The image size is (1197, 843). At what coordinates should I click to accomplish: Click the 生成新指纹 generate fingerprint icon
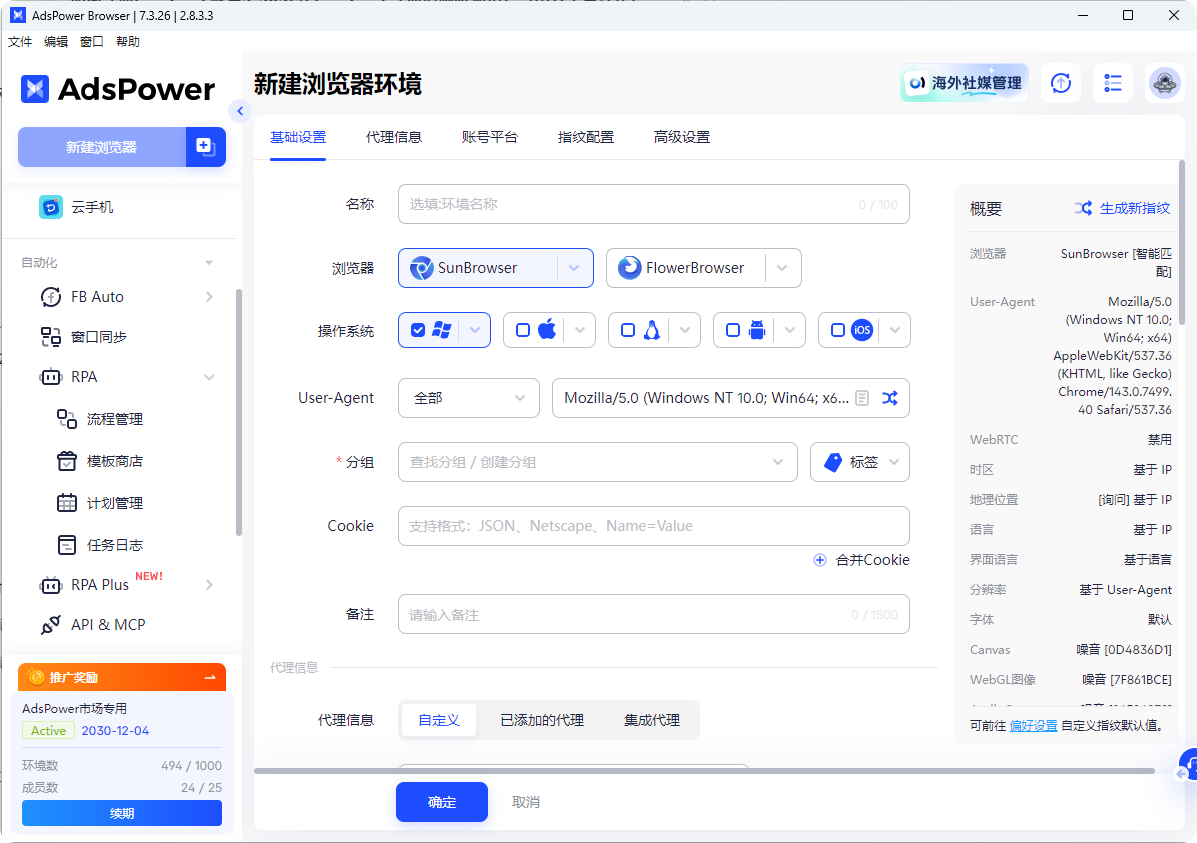click(1084, 208)
